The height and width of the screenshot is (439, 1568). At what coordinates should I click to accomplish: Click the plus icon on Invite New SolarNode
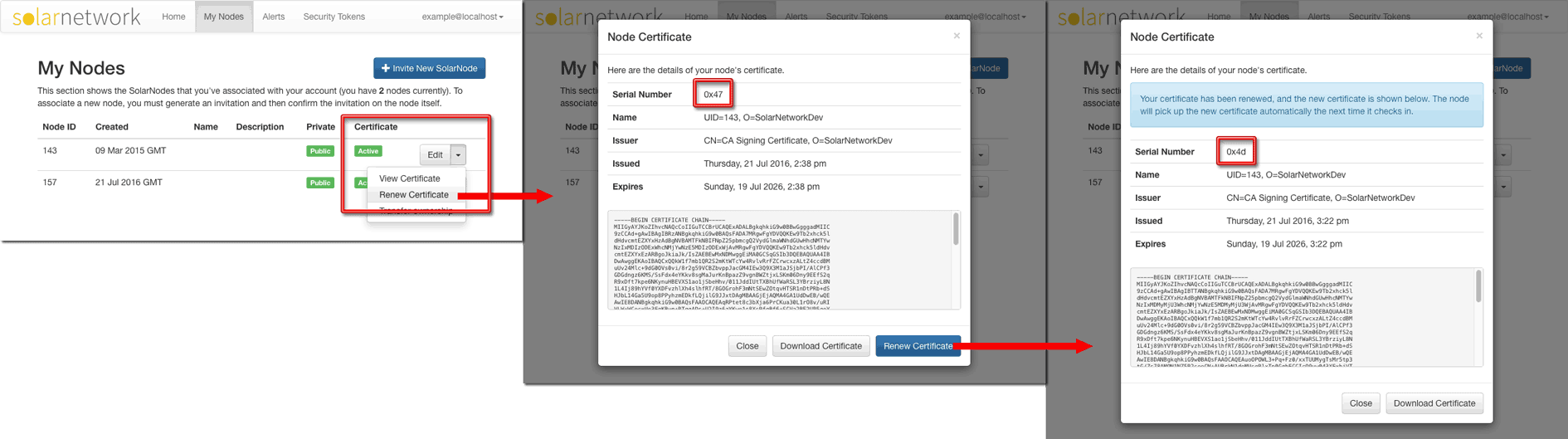(385, 68)
